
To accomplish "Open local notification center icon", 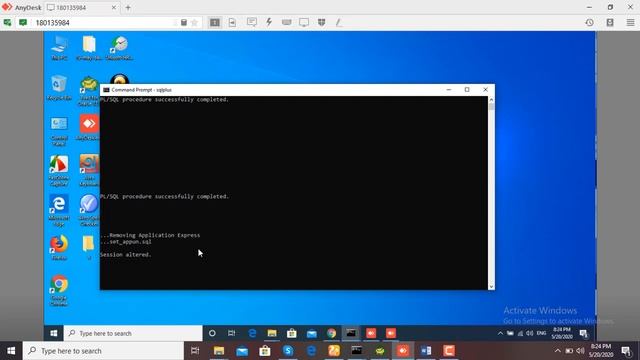I will click(626, 351).
